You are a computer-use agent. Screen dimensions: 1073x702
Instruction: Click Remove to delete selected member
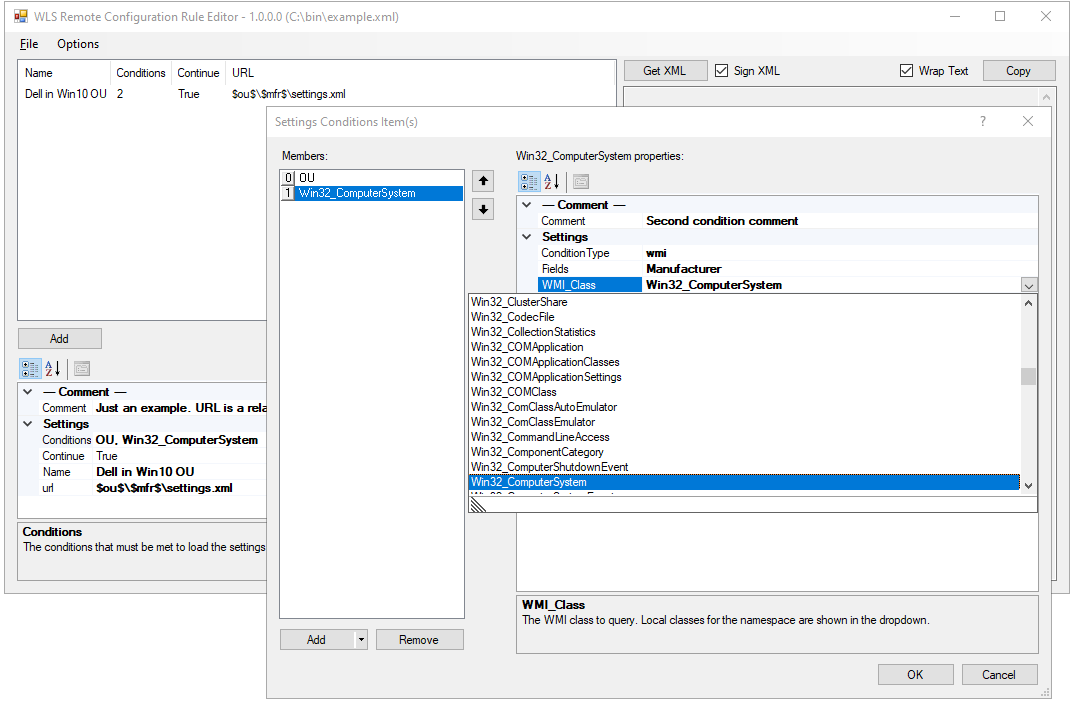(420, 640)
